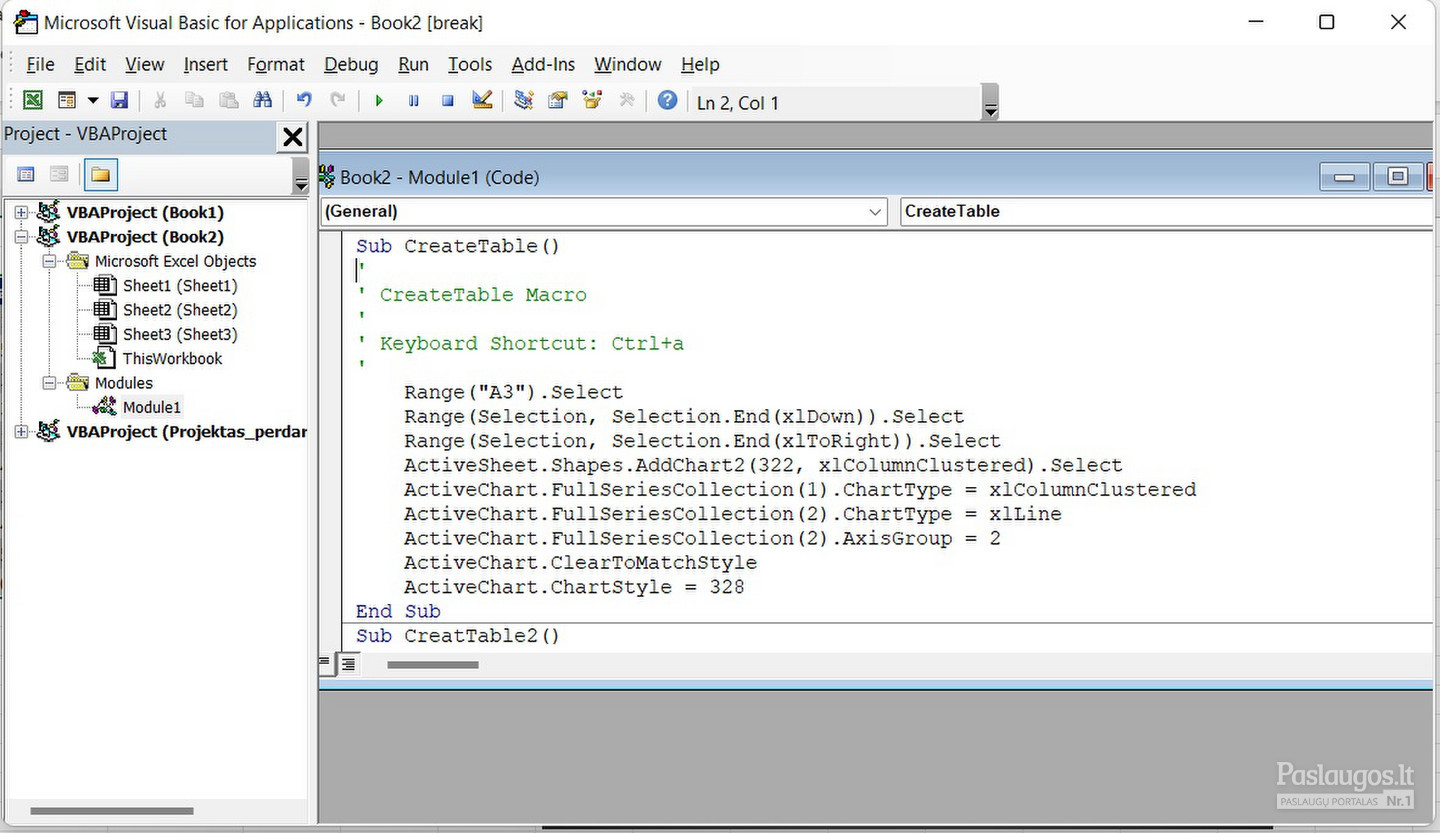
Task: Click the Redo arrow icon
Action: click(x=338, y=100)
